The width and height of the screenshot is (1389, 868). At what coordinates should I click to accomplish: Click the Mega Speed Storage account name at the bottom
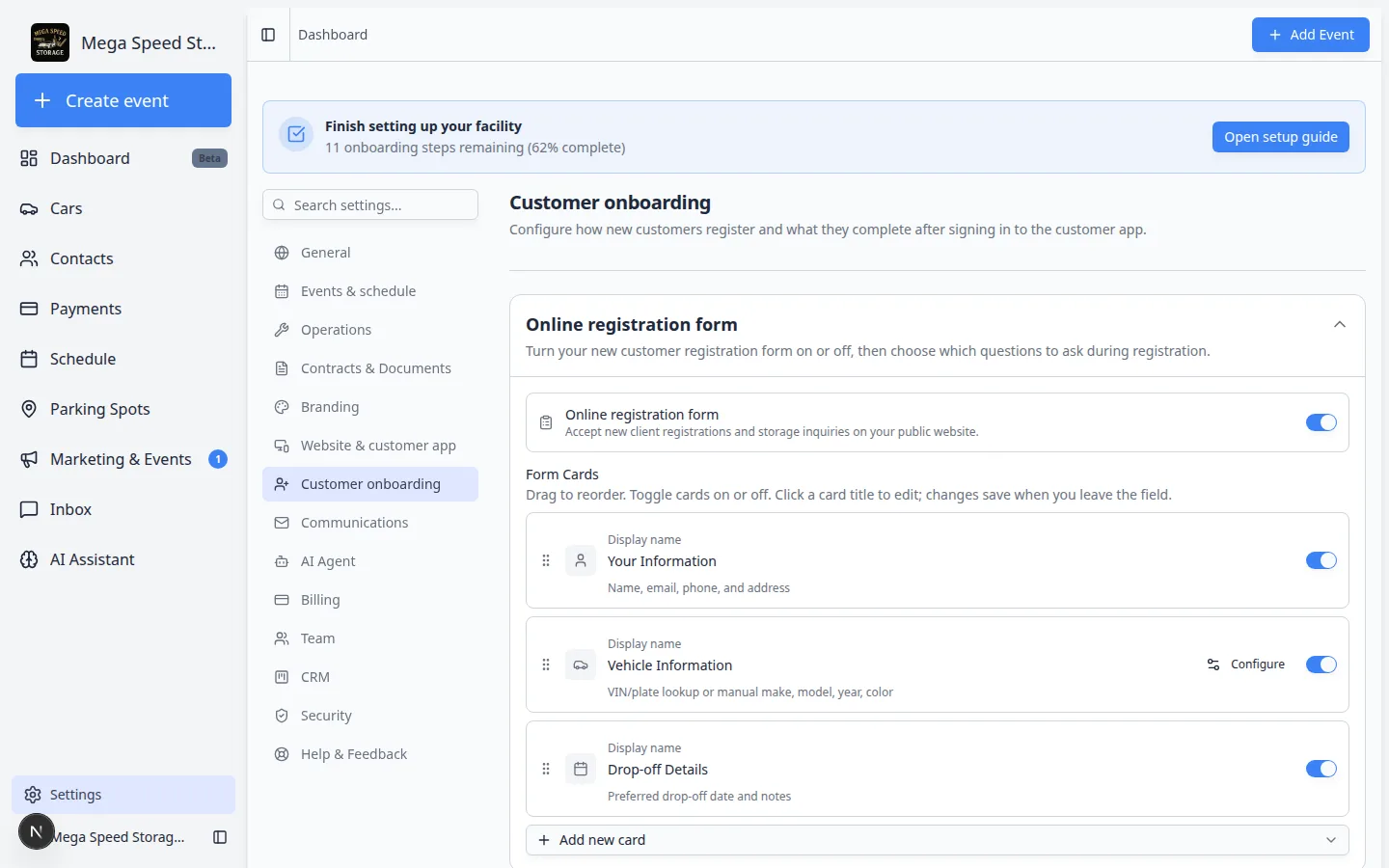pyautogui.click(x=120, y=837)
